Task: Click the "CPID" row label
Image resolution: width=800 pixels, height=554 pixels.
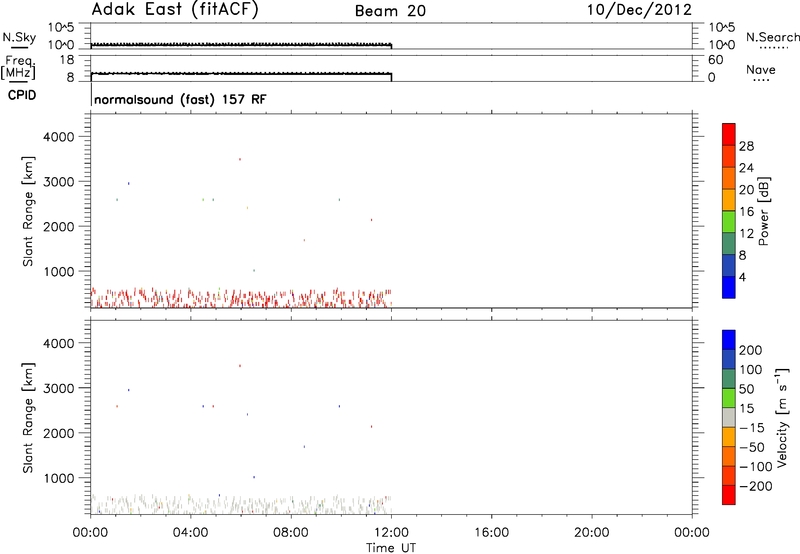Action: 22,95
